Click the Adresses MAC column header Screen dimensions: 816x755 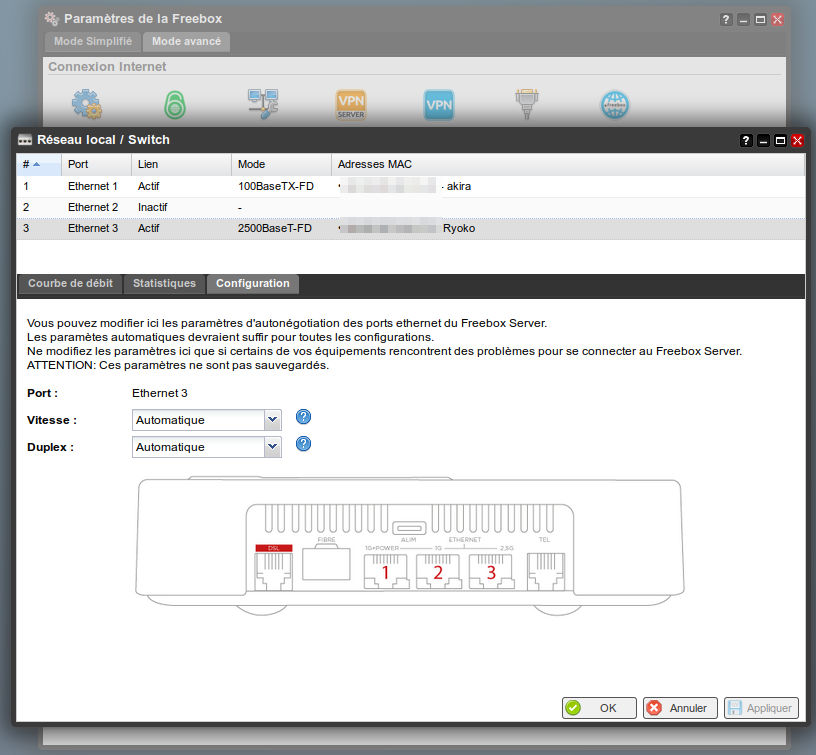click(568, 164)
